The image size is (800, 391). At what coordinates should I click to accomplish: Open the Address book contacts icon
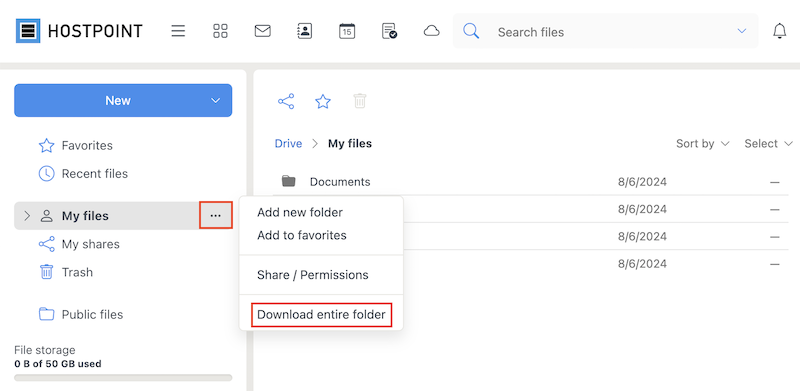(x=305, y=31)
